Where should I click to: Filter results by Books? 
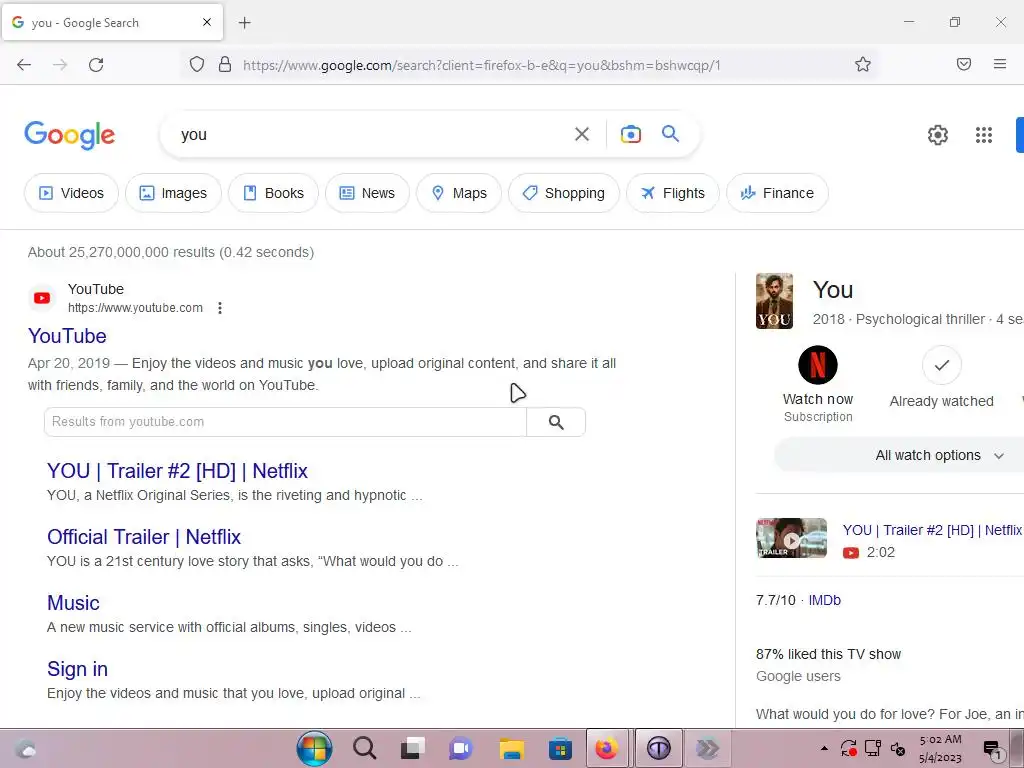273,193
